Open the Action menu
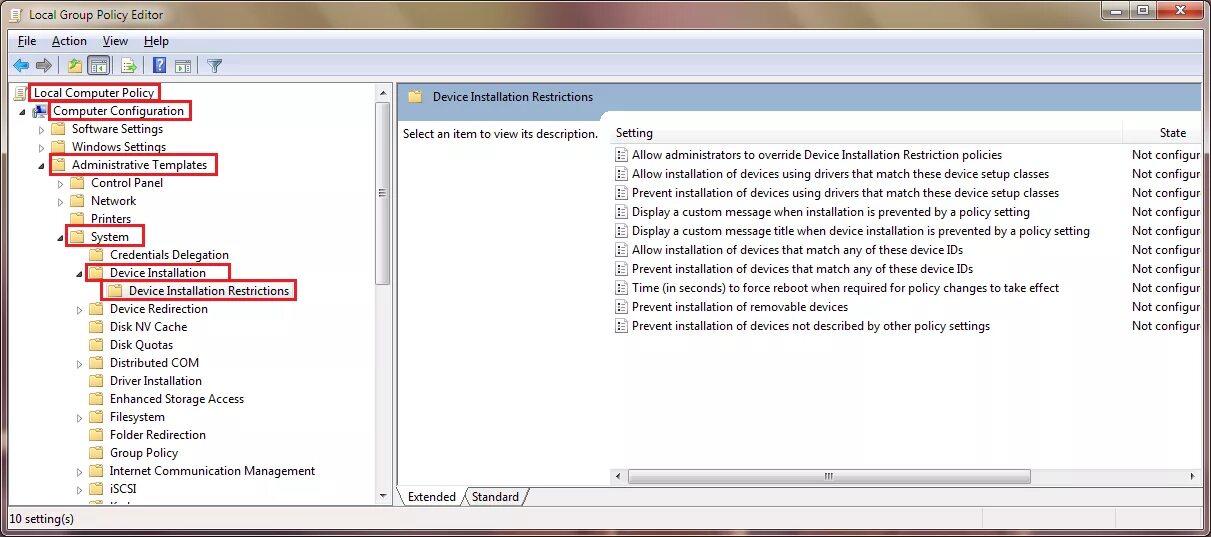Viewport: 1211px width, 537px height. pos(69,41)
